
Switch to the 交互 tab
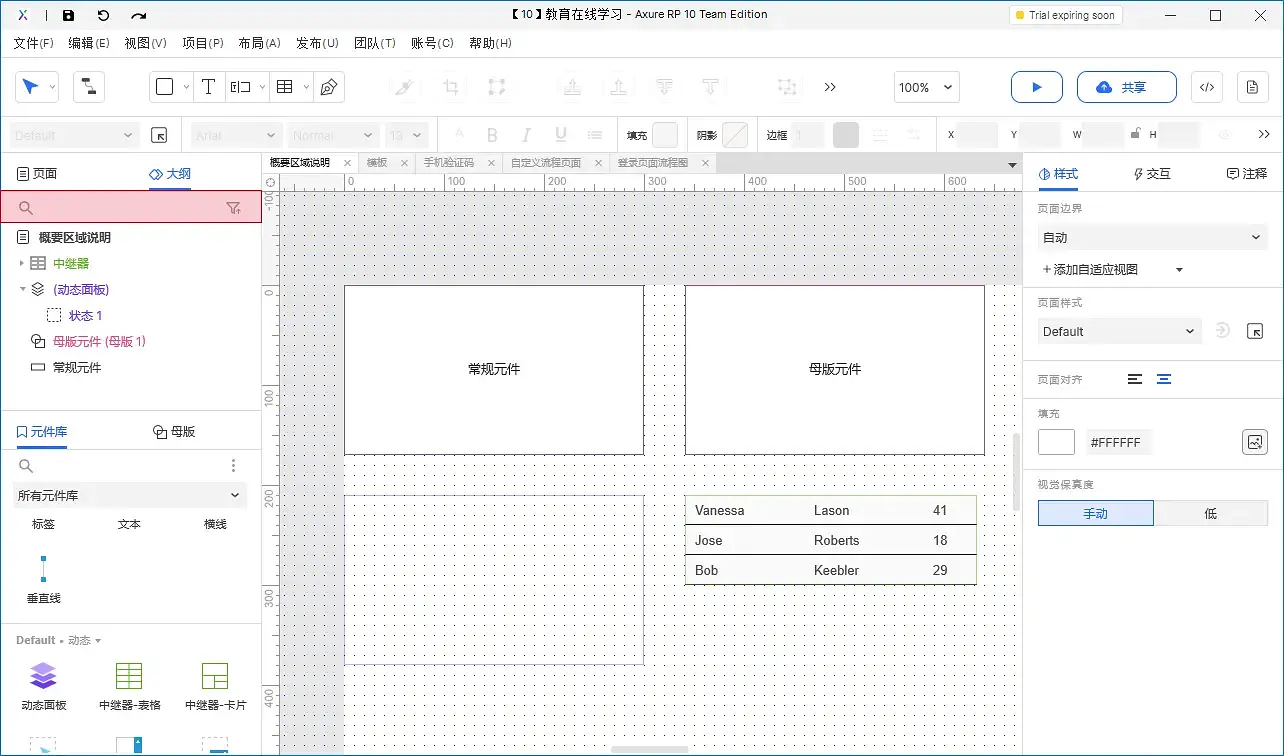pyautogui.click(x=1151, y=174)
